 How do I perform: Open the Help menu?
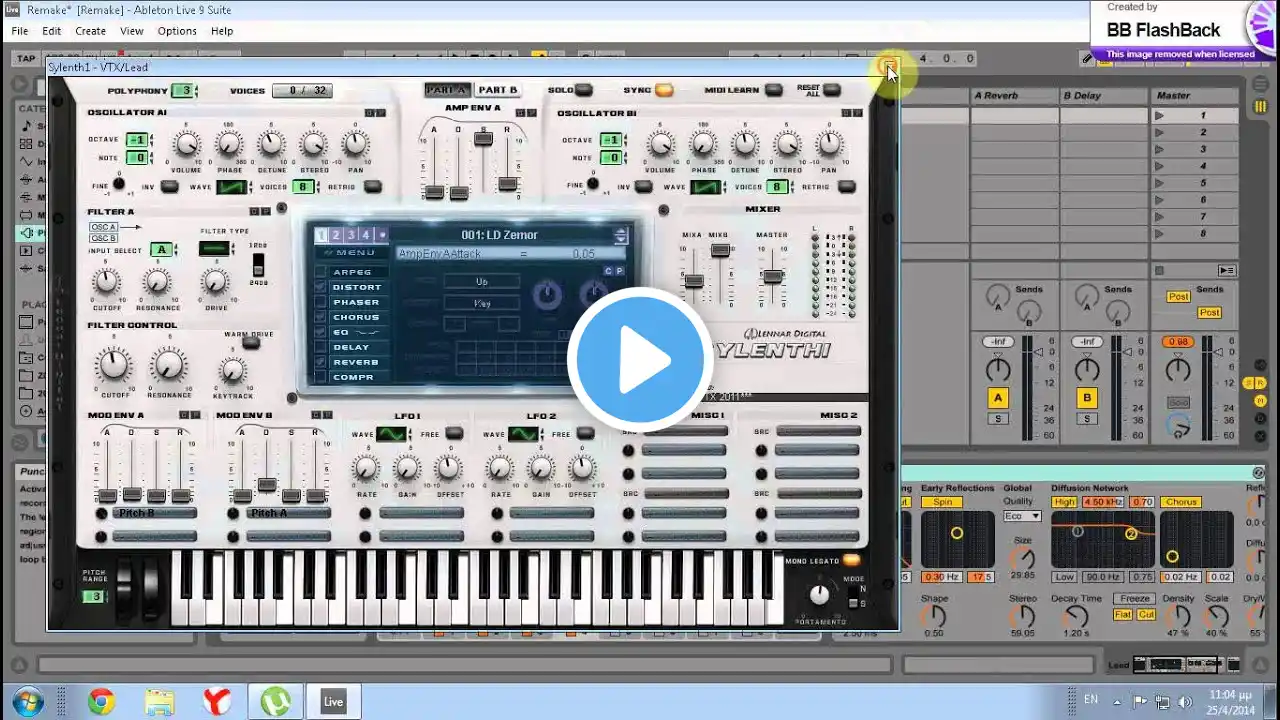coord(222,31)
